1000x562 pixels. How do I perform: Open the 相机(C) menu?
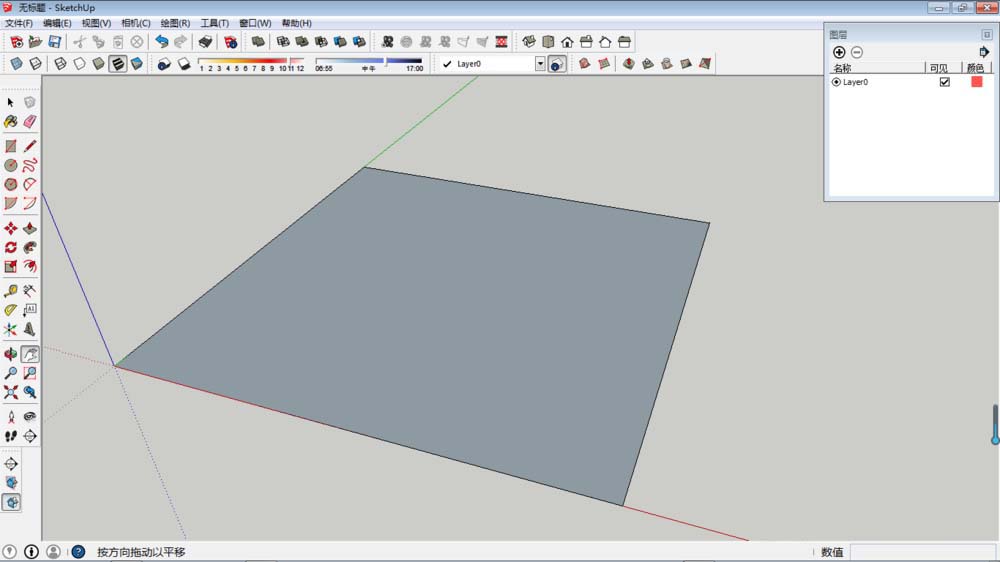tap(135, 23)
